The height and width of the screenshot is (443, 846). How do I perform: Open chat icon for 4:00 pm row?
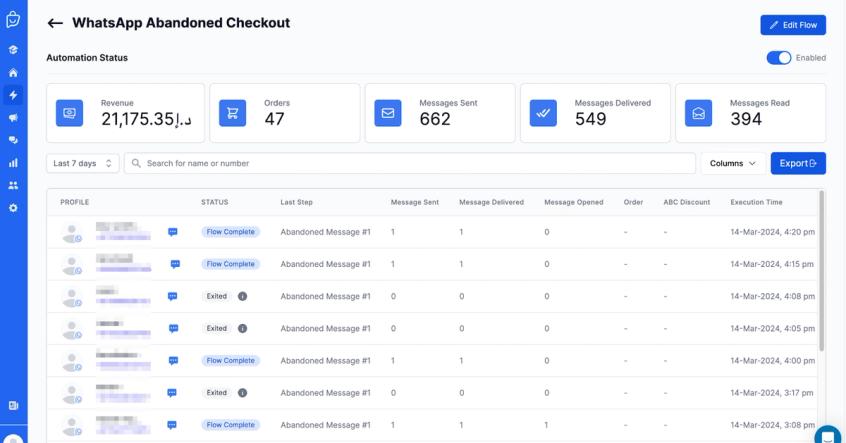[x=173, y=360]
